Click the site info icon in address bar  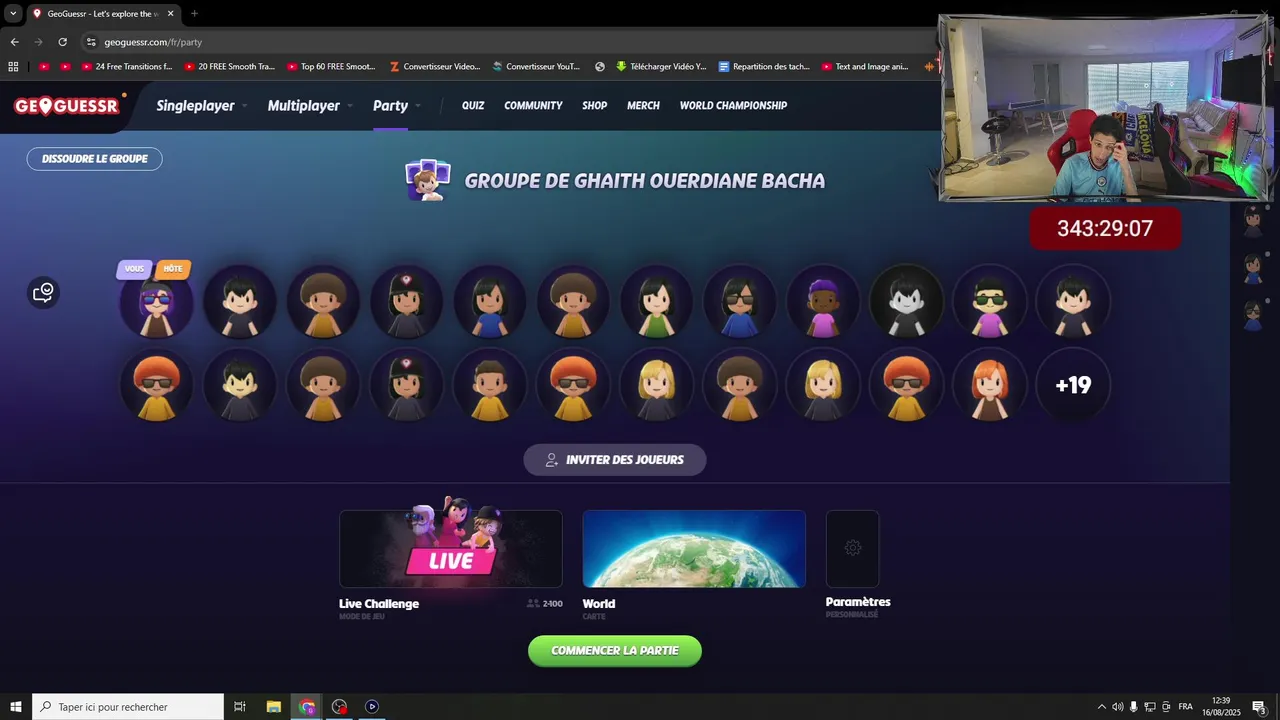coord(91,42)
